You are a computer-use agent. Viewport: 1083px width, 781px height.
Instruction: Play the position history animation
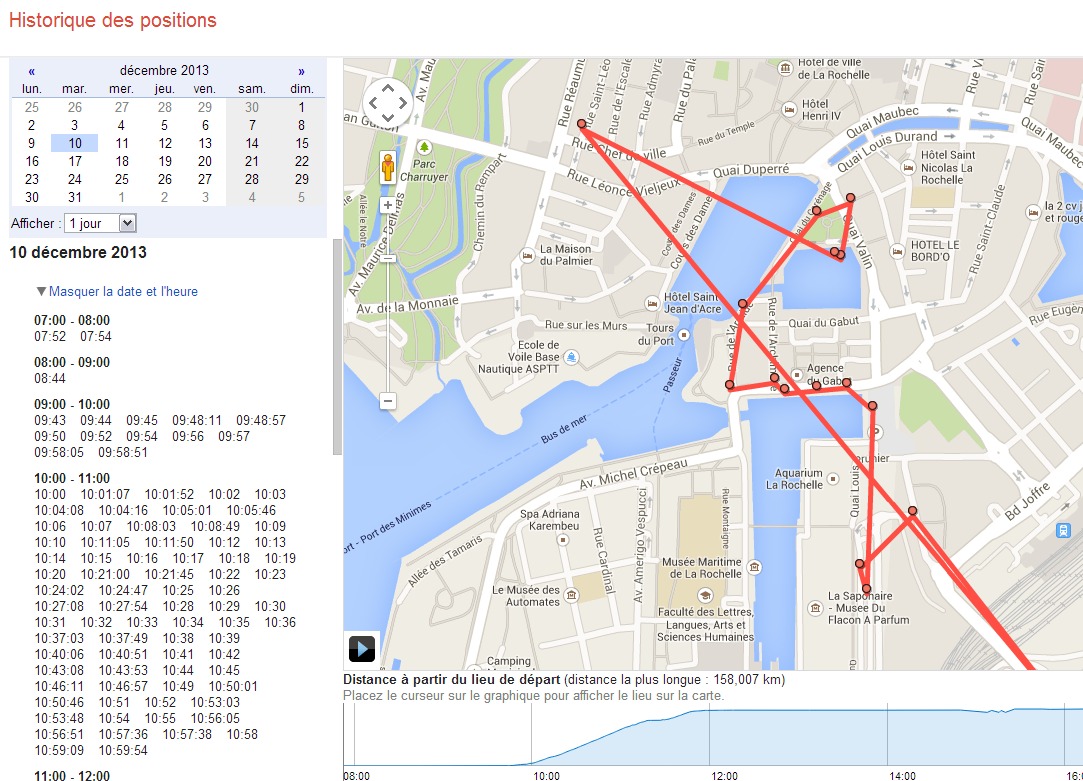click(x=362, y=648)
